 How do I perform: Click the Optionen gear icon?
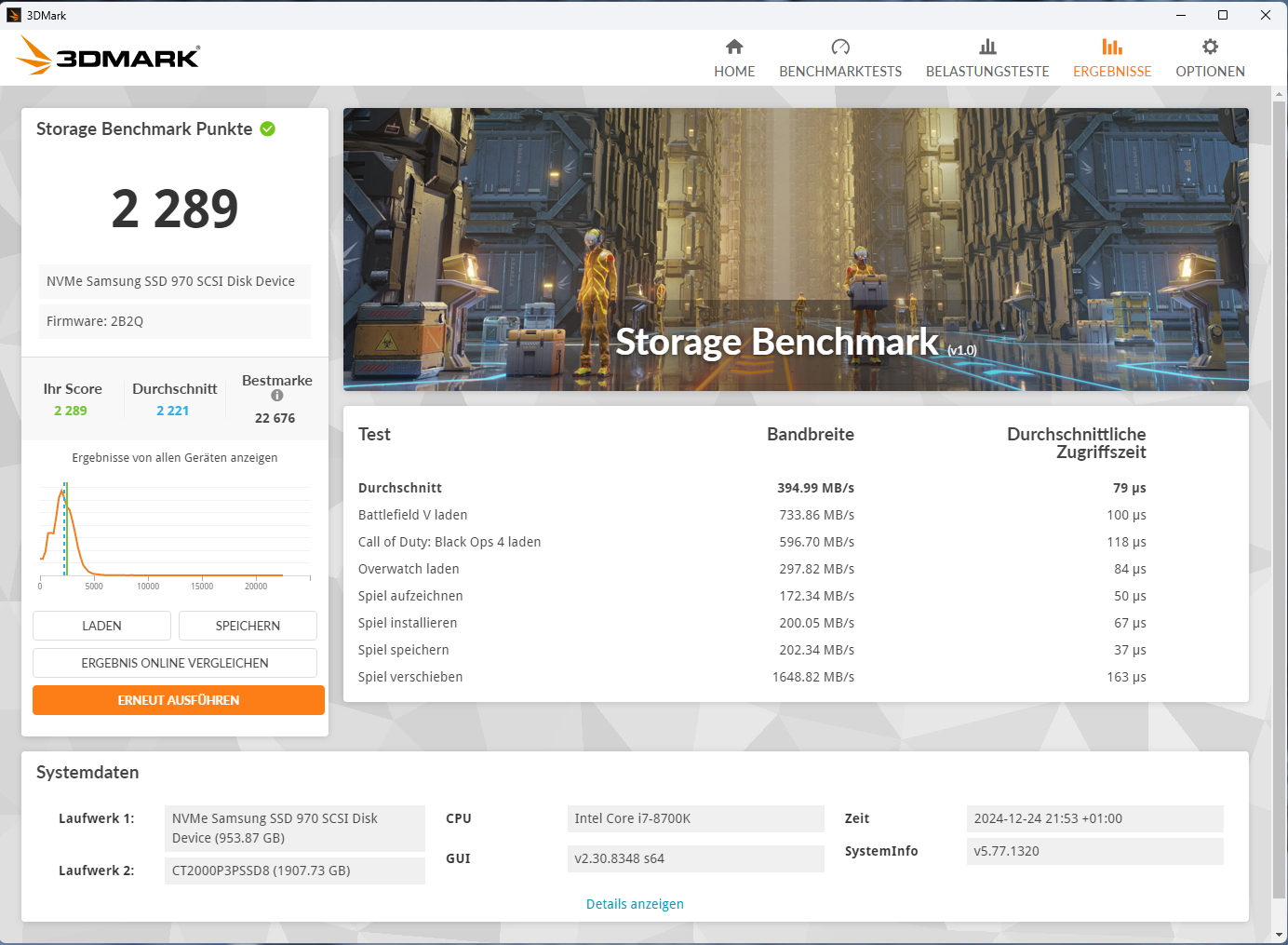1210,47
